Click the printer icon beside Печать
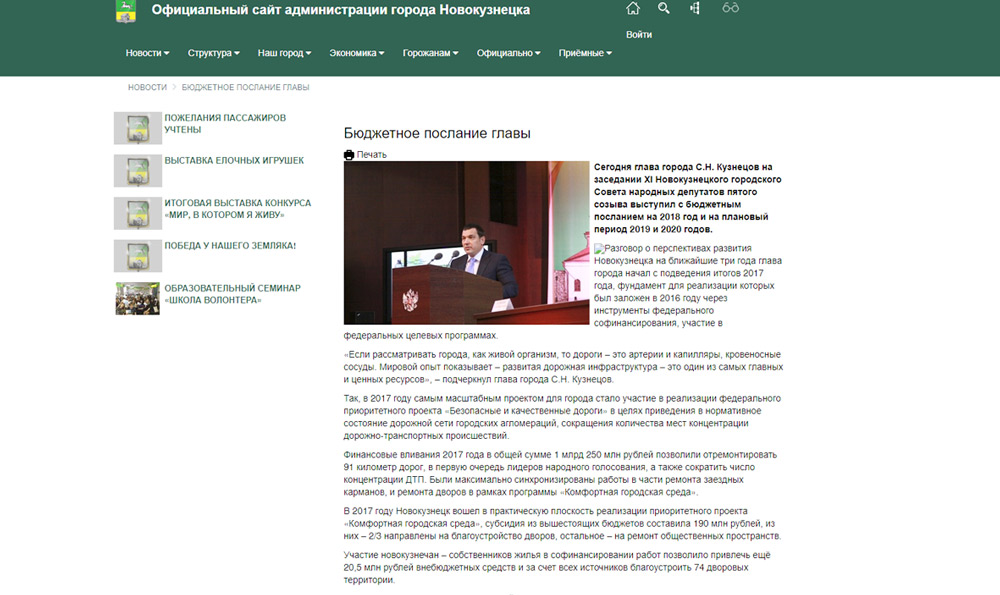1000x595 pixels. pos(349,154)
